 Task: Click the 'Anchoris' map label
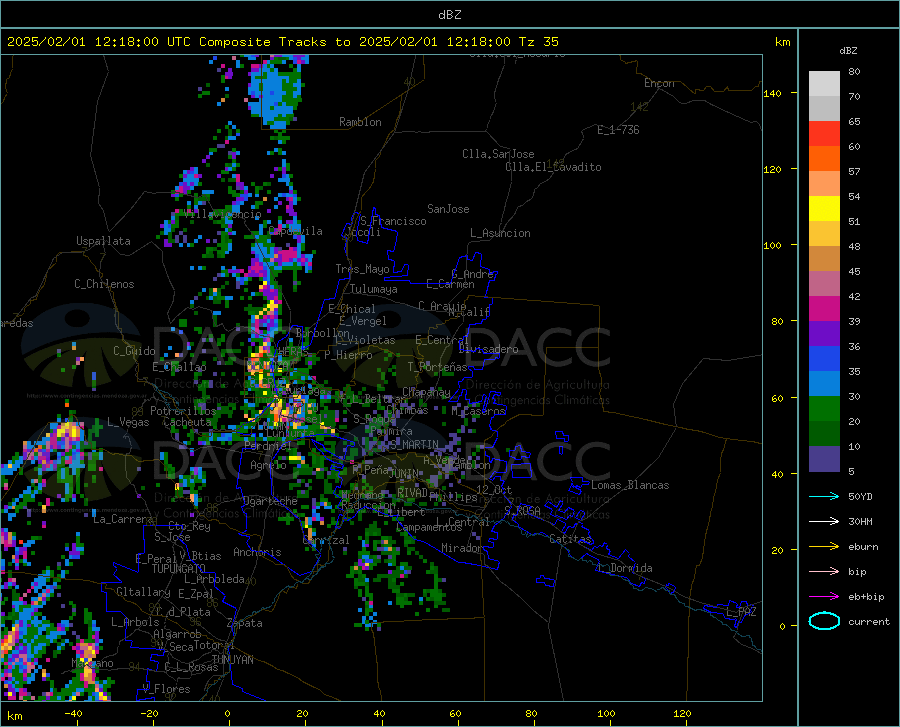(257, 552)
